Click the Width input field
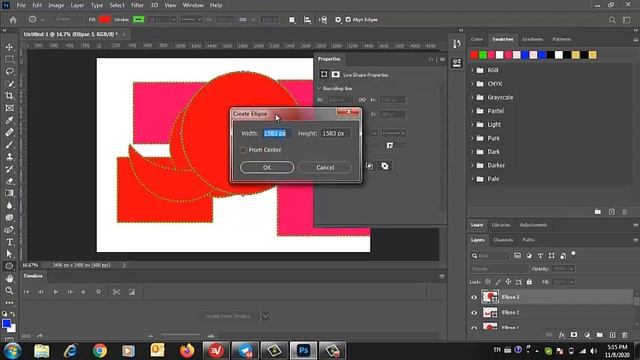This screenshot has height=360, width=640. tap(277, 133)
